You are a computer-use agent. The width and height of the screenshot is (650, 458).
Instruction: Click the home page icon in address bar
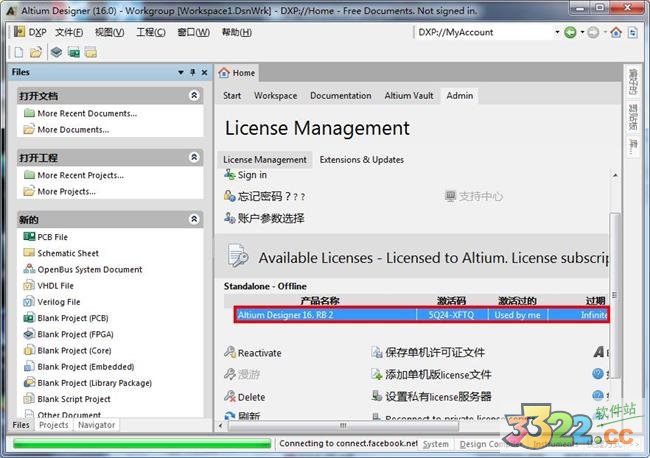(616, 32)
